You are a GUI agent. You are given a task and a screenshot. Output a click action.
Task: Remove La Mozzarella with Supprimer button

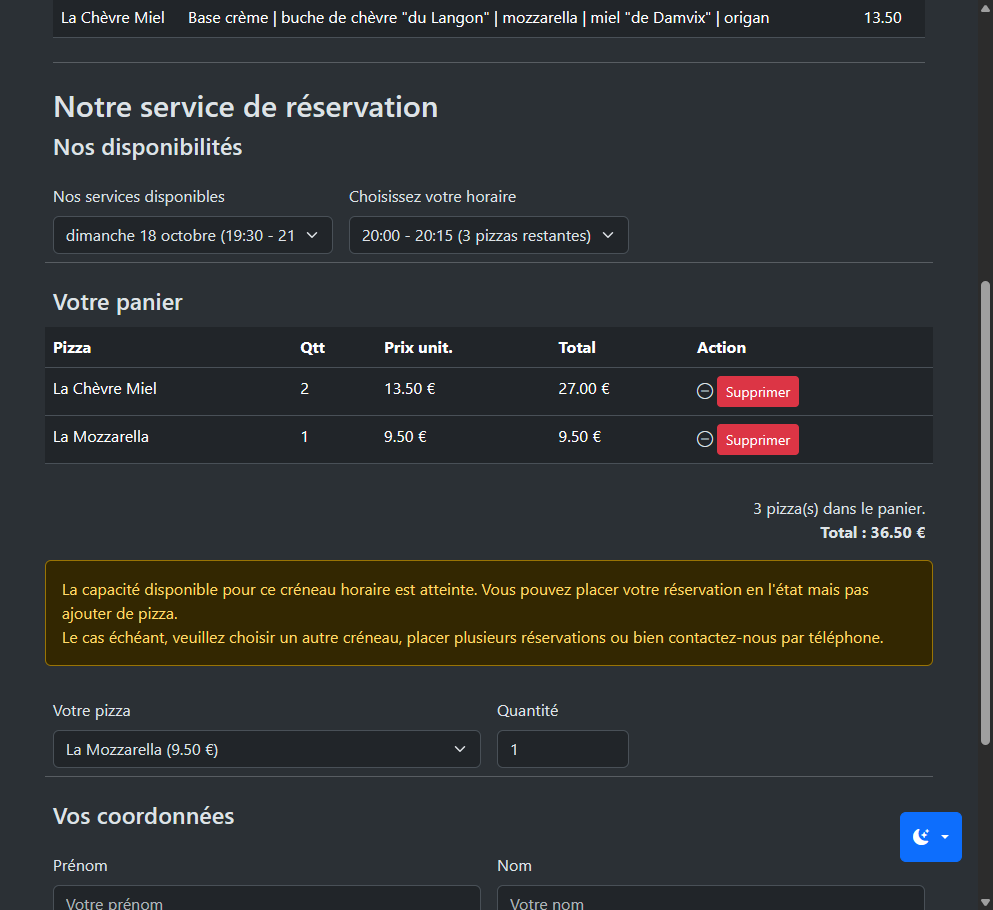pos(757,439)
